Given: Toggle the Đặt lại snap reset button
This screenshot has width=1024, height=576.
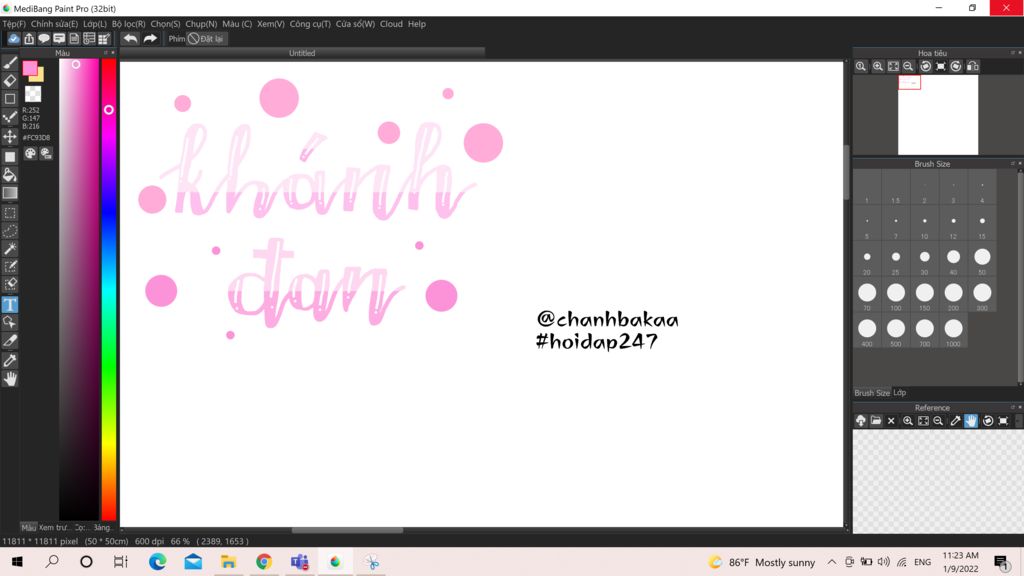Looking at the screenshot, I should pos(206,39).
